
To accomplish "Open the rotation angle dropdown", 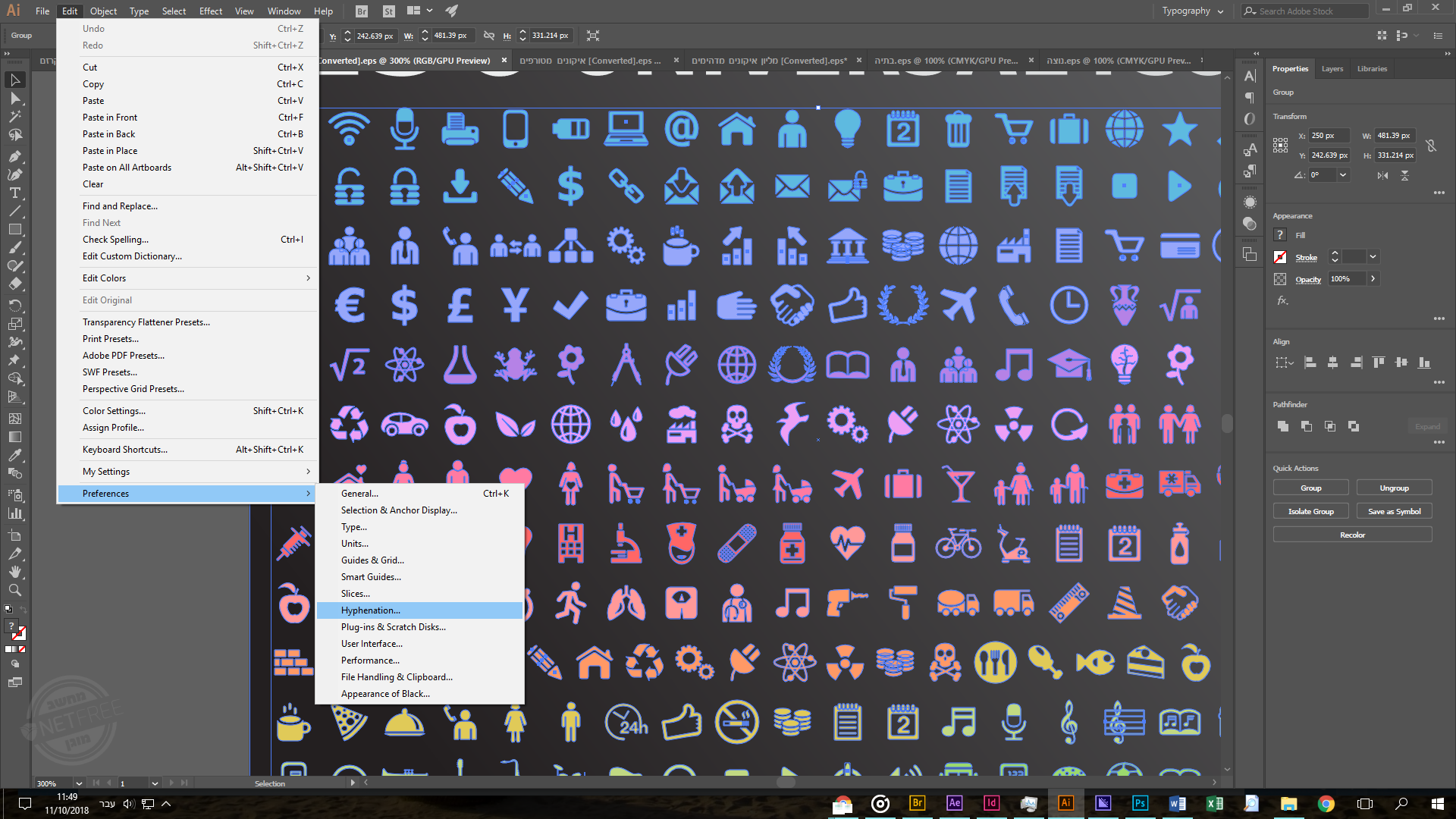I will pos(1343,175).
